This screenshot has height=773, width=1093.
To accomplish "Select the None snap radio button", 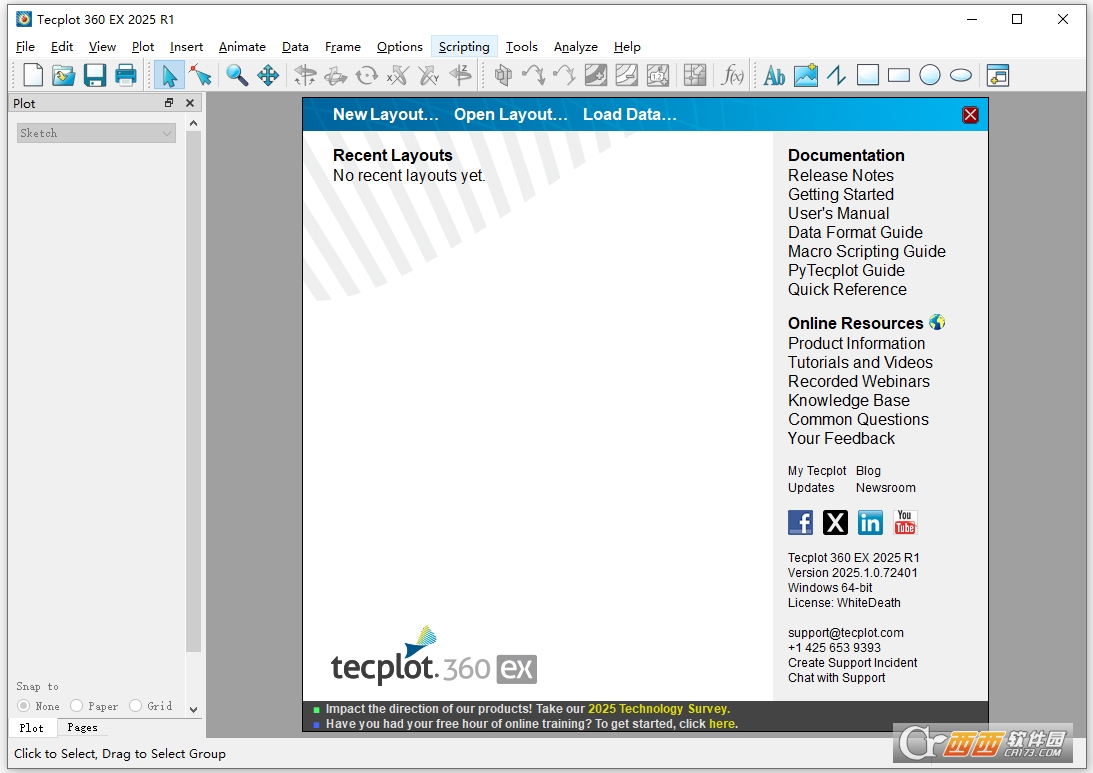I will pyautogui.click(x=24, y=705).
